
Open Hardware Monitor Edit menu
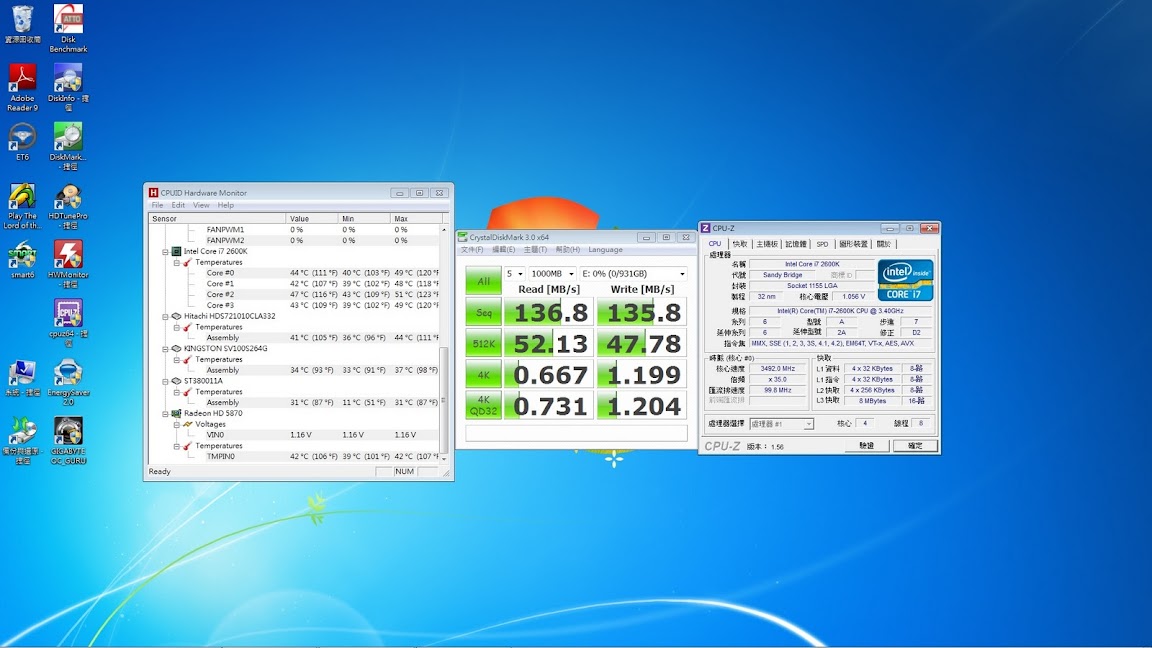point(178,205)
